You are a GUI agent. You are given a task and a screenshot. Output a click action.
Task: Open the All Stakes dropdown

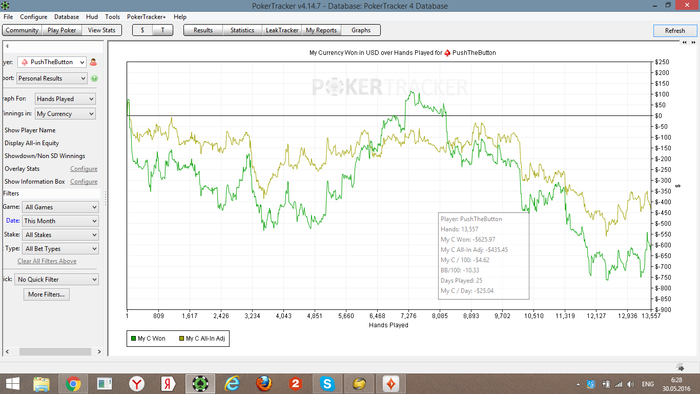tap(60, 235)
